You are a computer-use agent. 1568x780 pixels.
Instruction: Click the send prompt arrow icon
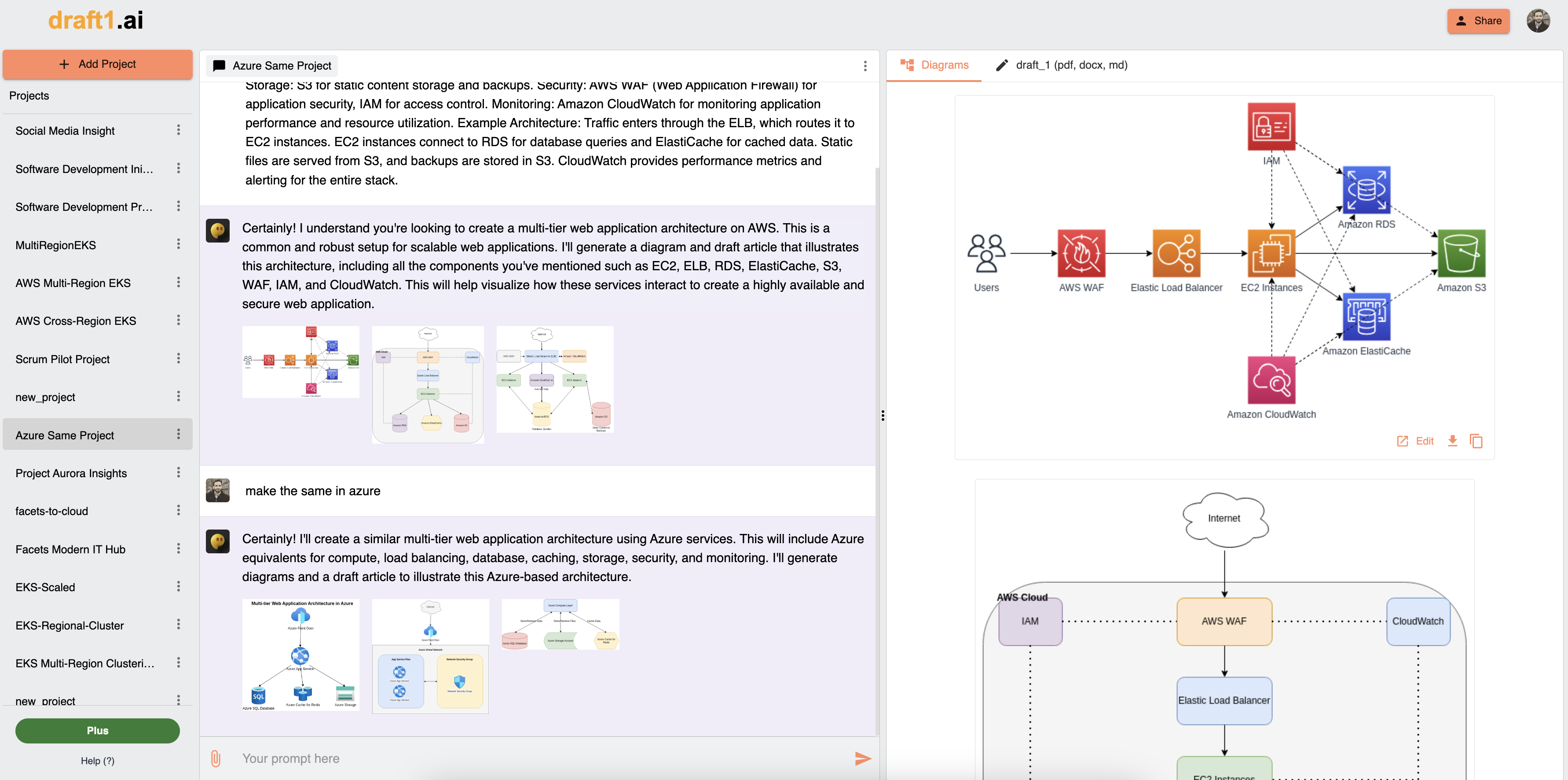[862, 758]
